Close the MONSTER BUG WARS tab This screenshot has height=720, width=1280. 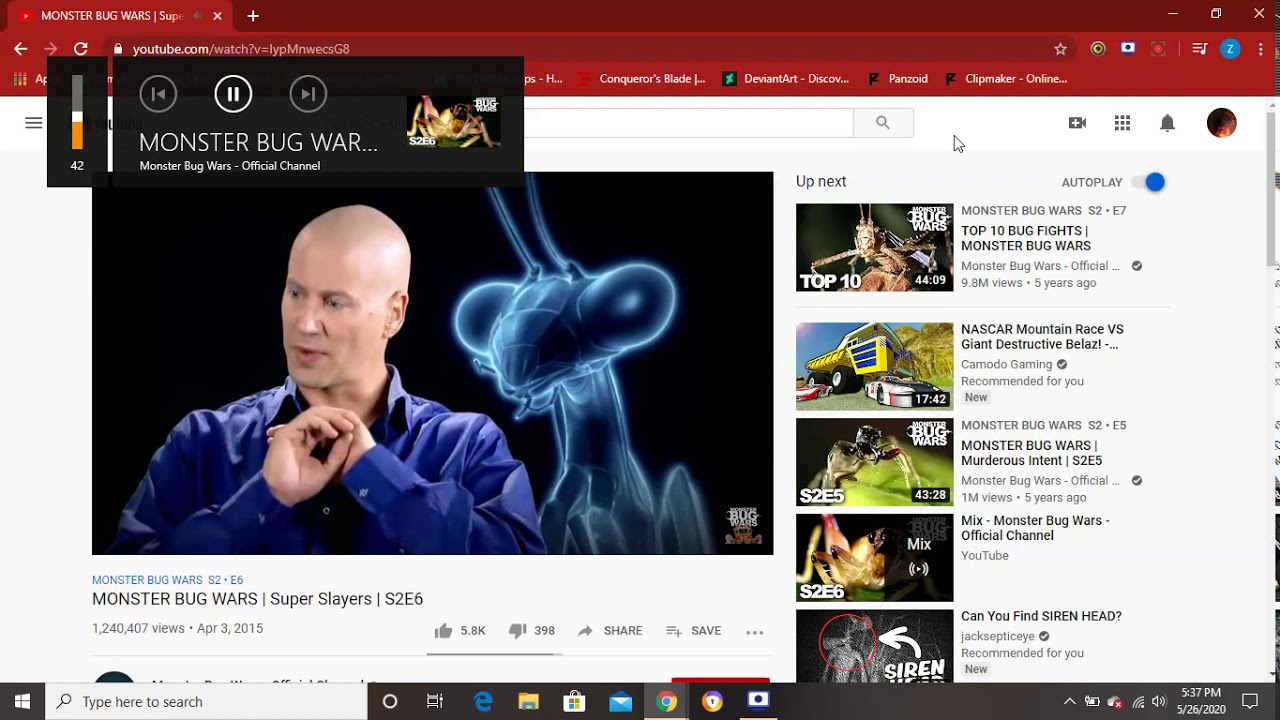(217, 16)
